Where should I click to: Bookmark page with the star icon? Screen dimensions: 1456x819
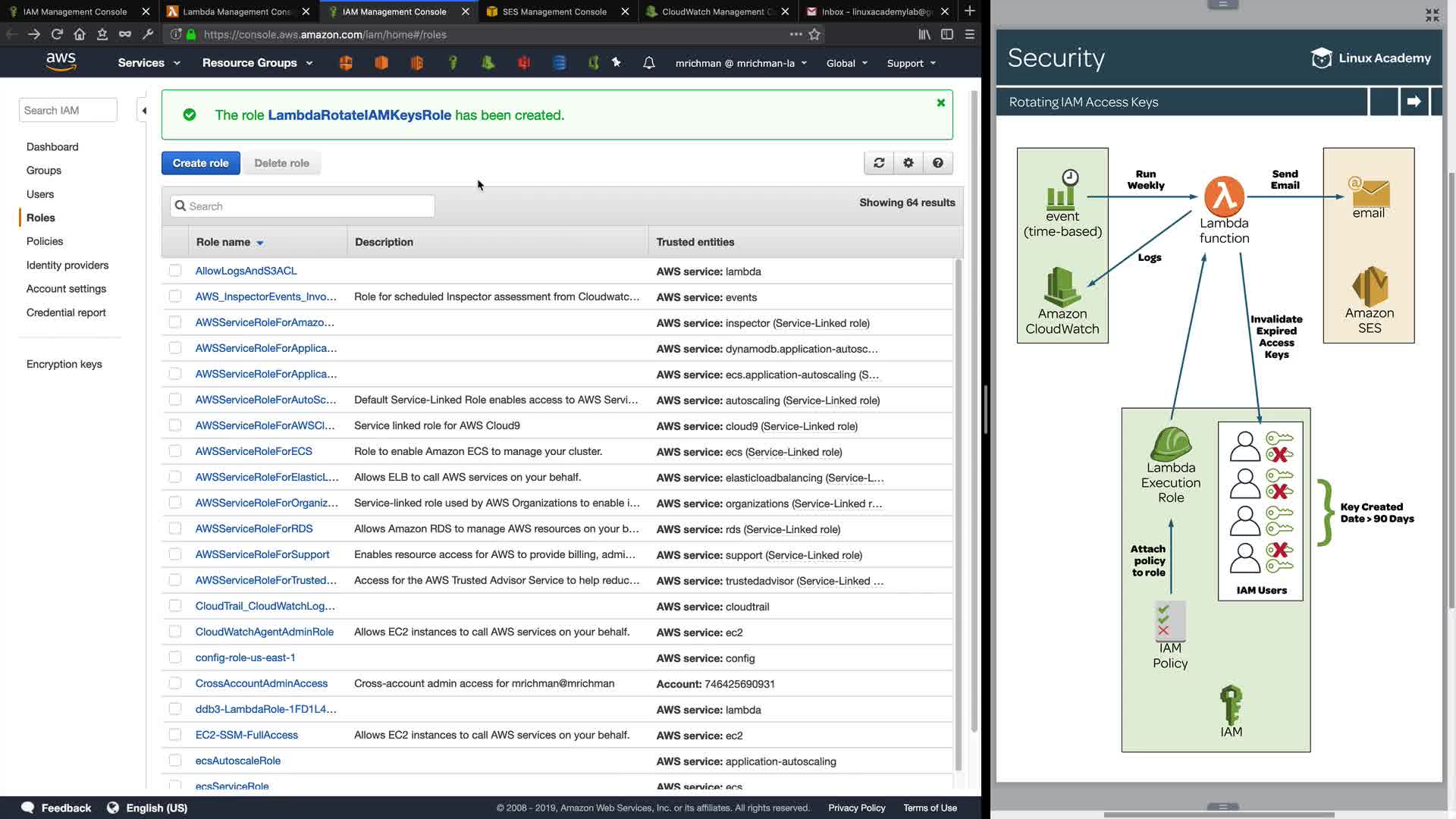pyautogui.click(x=814, y=34)
